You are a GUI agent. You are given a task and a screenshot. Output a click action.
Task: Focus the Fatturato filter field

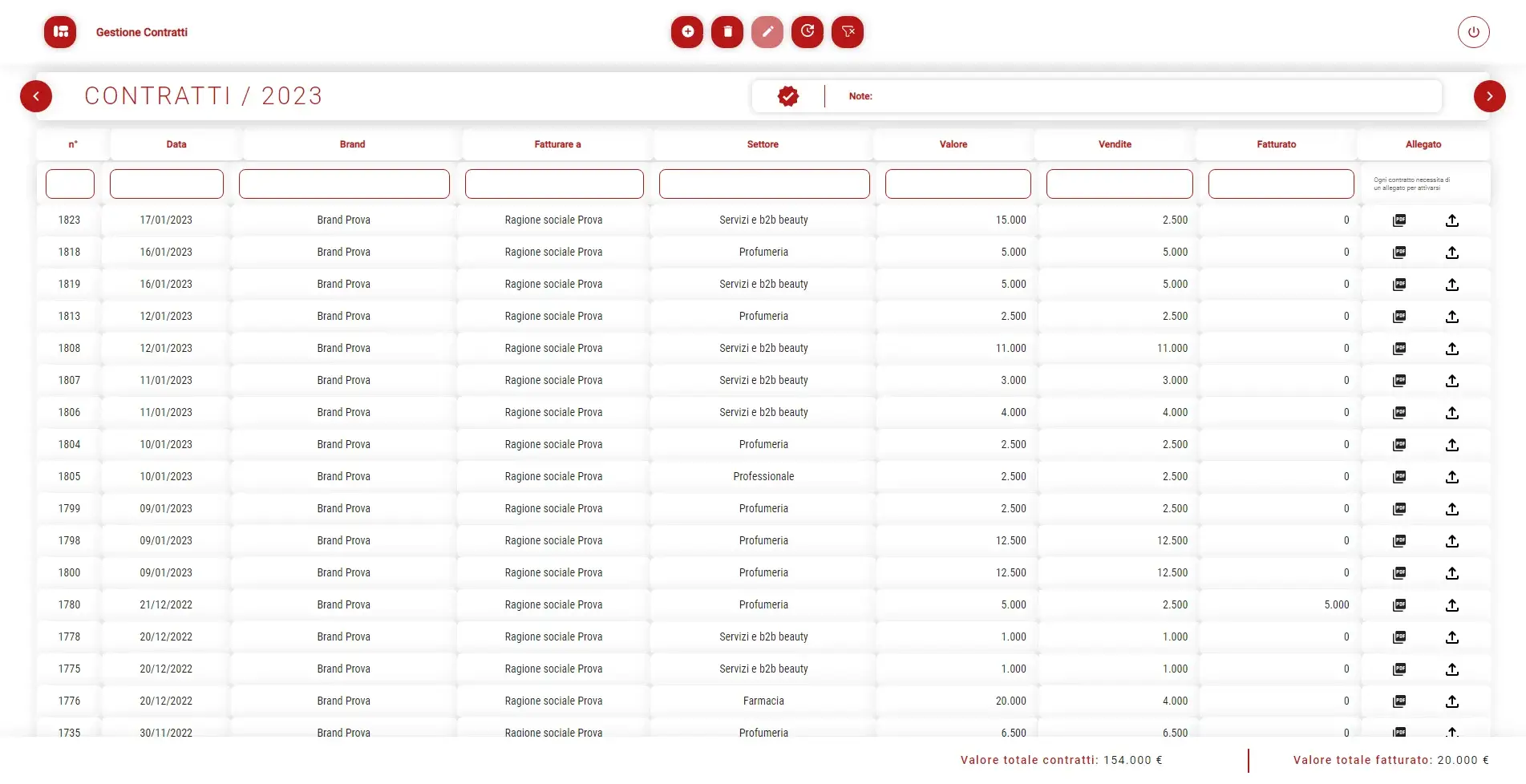1281,184
